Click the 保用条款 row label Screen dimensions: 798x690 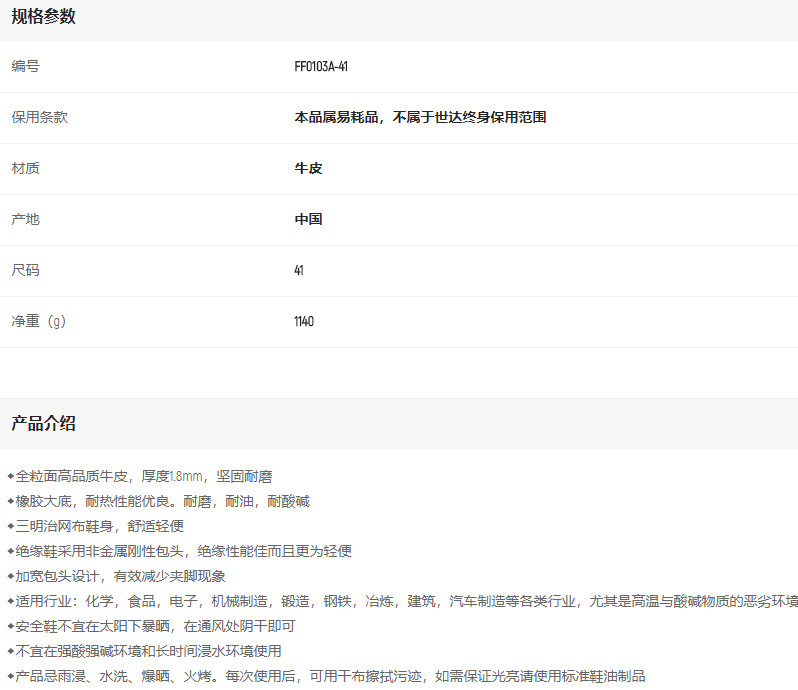tap(39, 117)
